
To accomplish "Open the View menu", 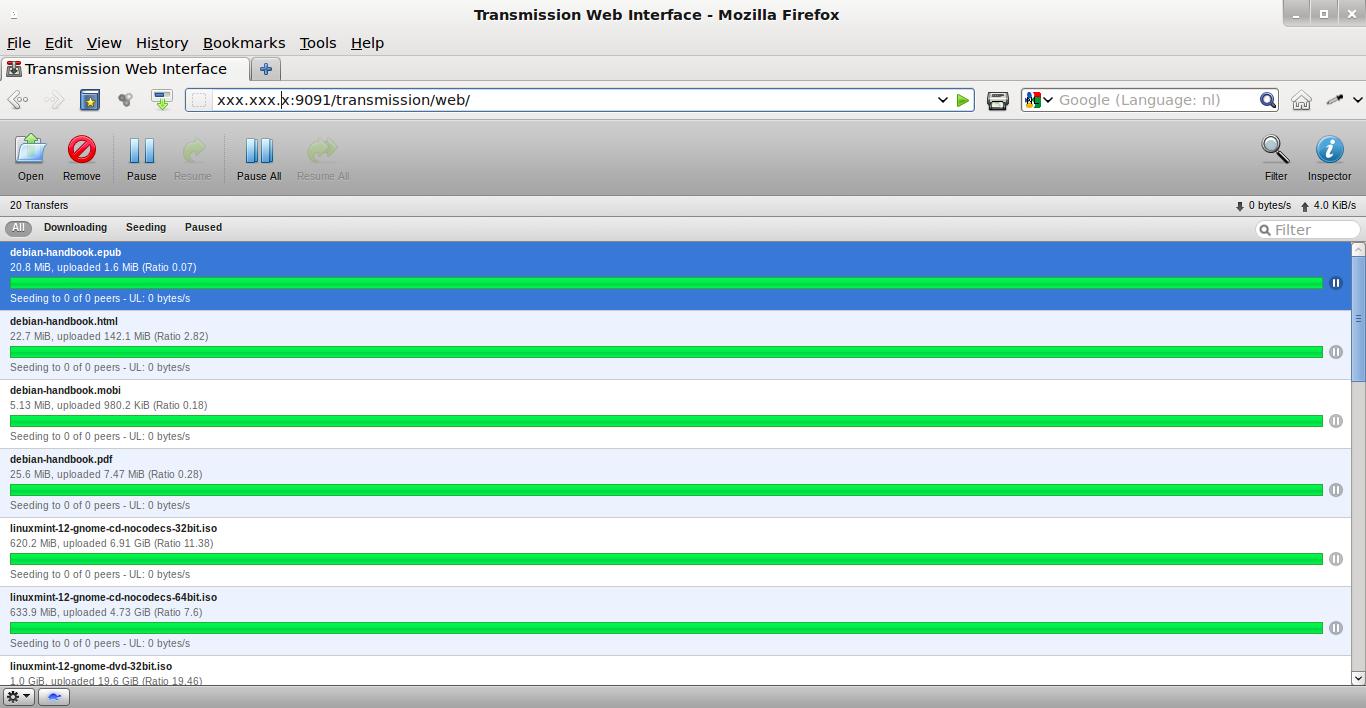I will pos(104,43).
